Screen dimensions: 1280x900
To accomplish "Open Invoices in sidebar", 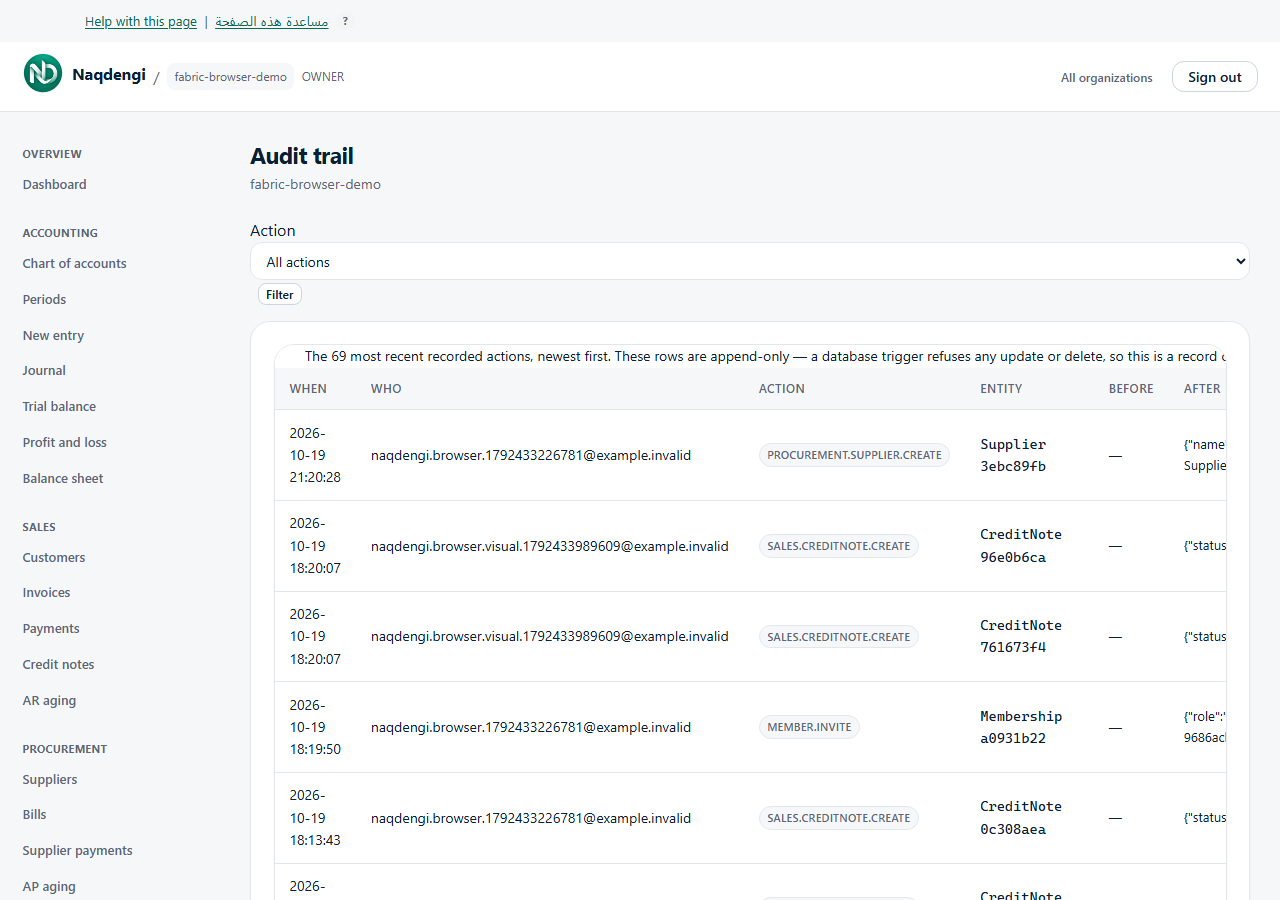I will coord(47,593).
